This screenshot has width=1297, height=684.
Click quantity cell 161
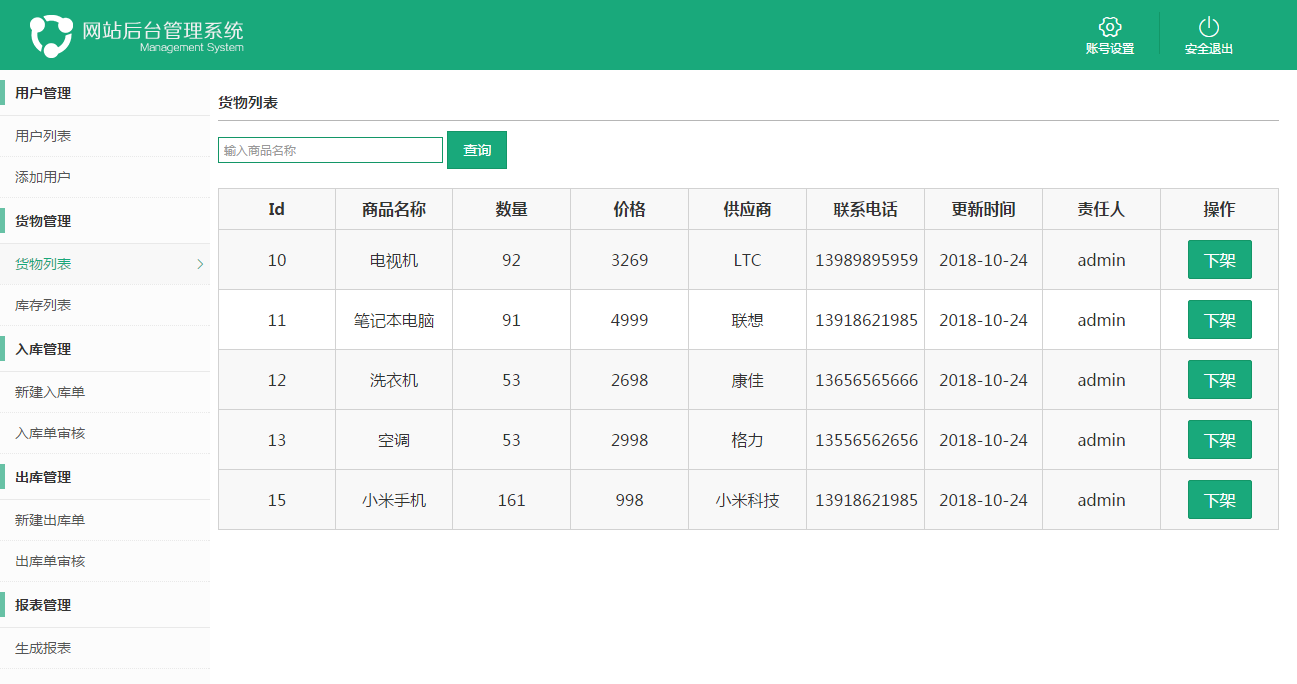pyautogui.click(x=511, y=500)
